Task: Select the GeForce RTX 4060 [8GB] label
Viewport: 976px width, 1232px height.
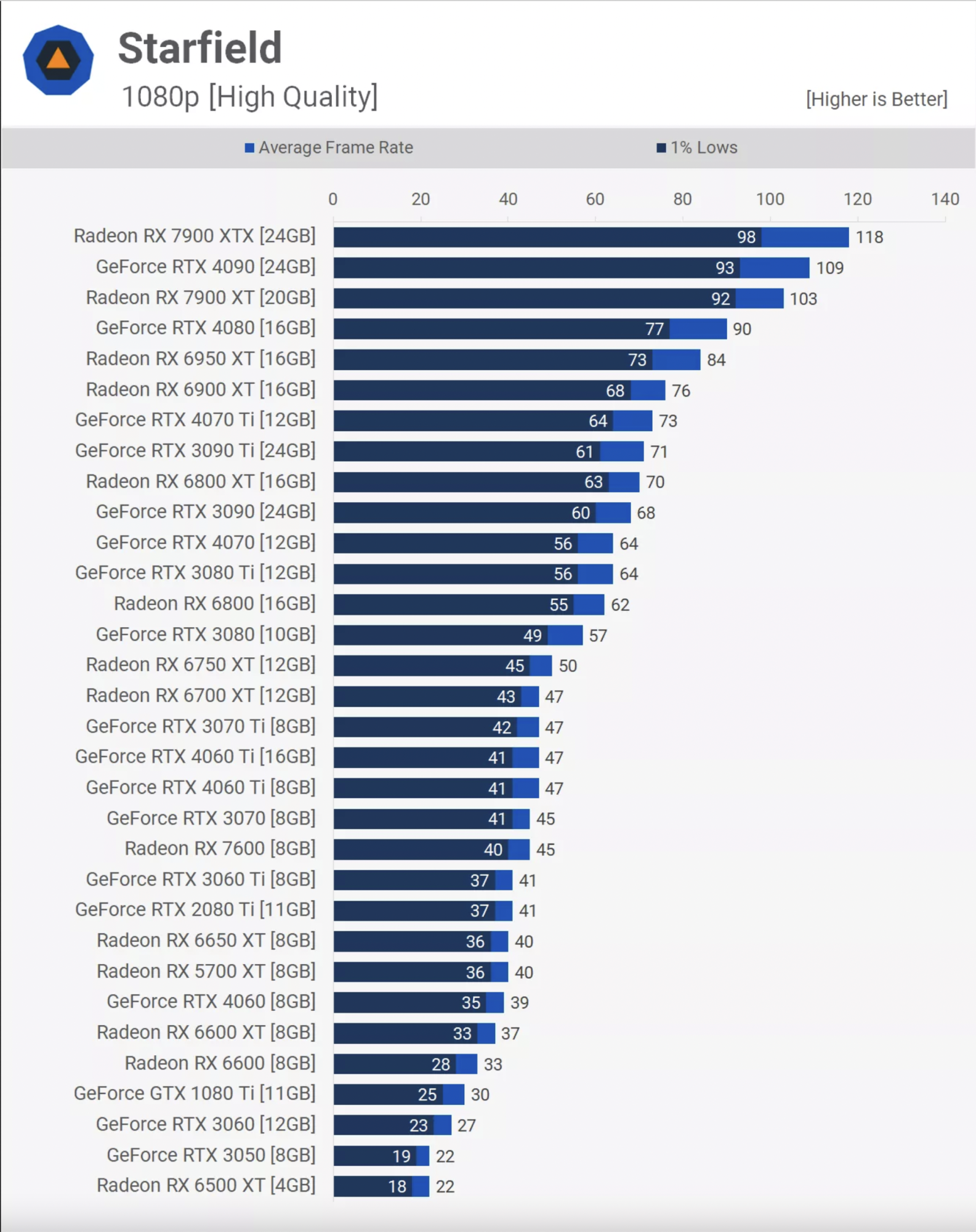Action: 211,1001
